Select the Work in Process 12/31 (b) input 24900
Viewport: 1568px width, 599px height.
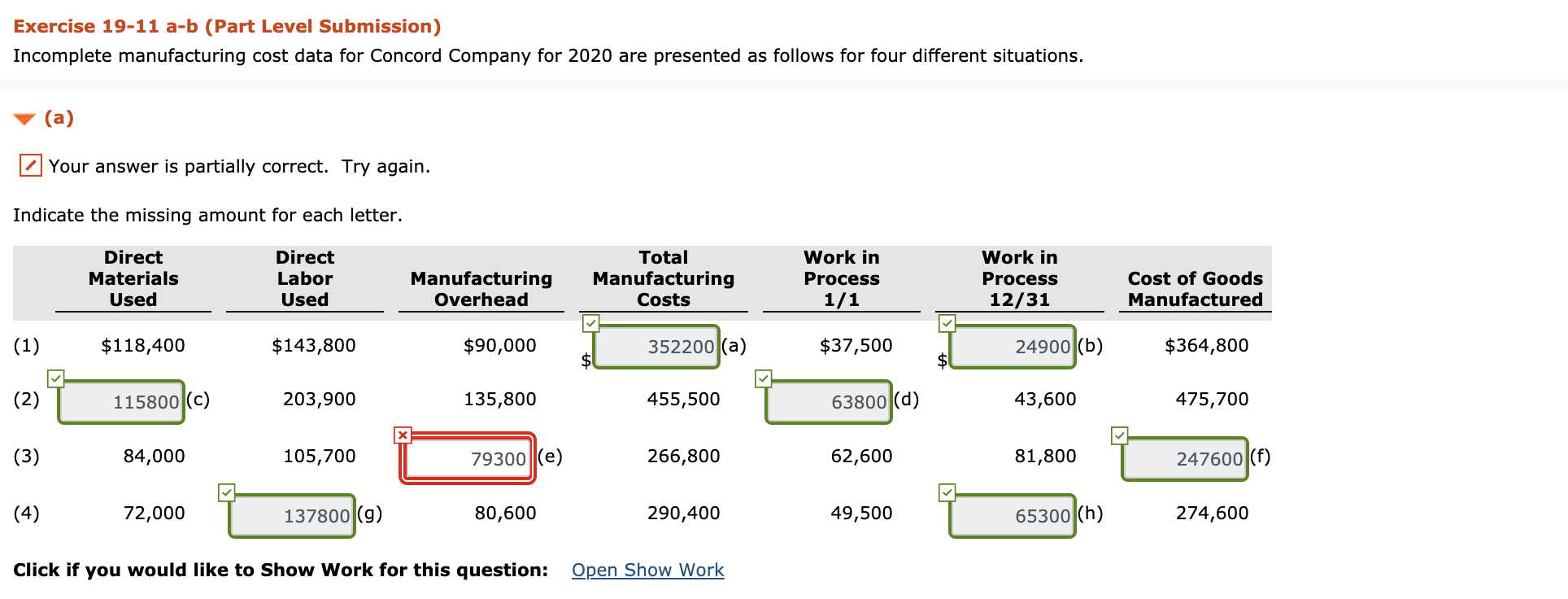click(1013, 347)
